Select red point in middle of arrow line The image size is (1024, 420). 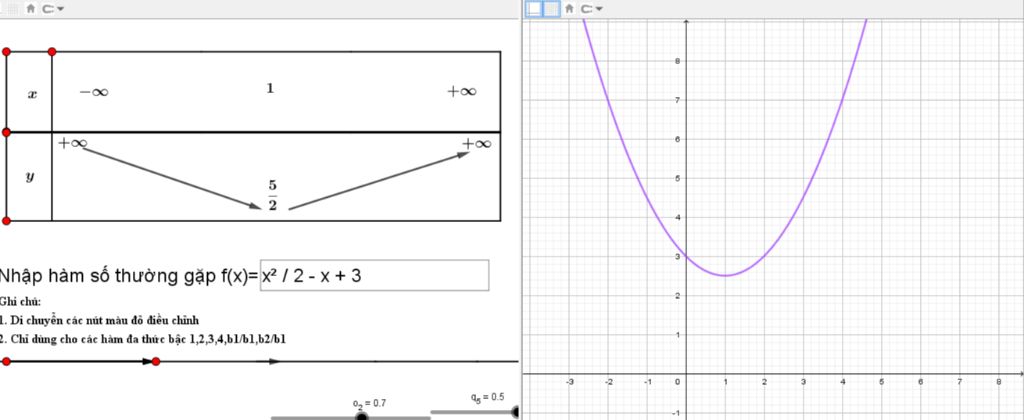pyautogui.click(x=155, y=361)
